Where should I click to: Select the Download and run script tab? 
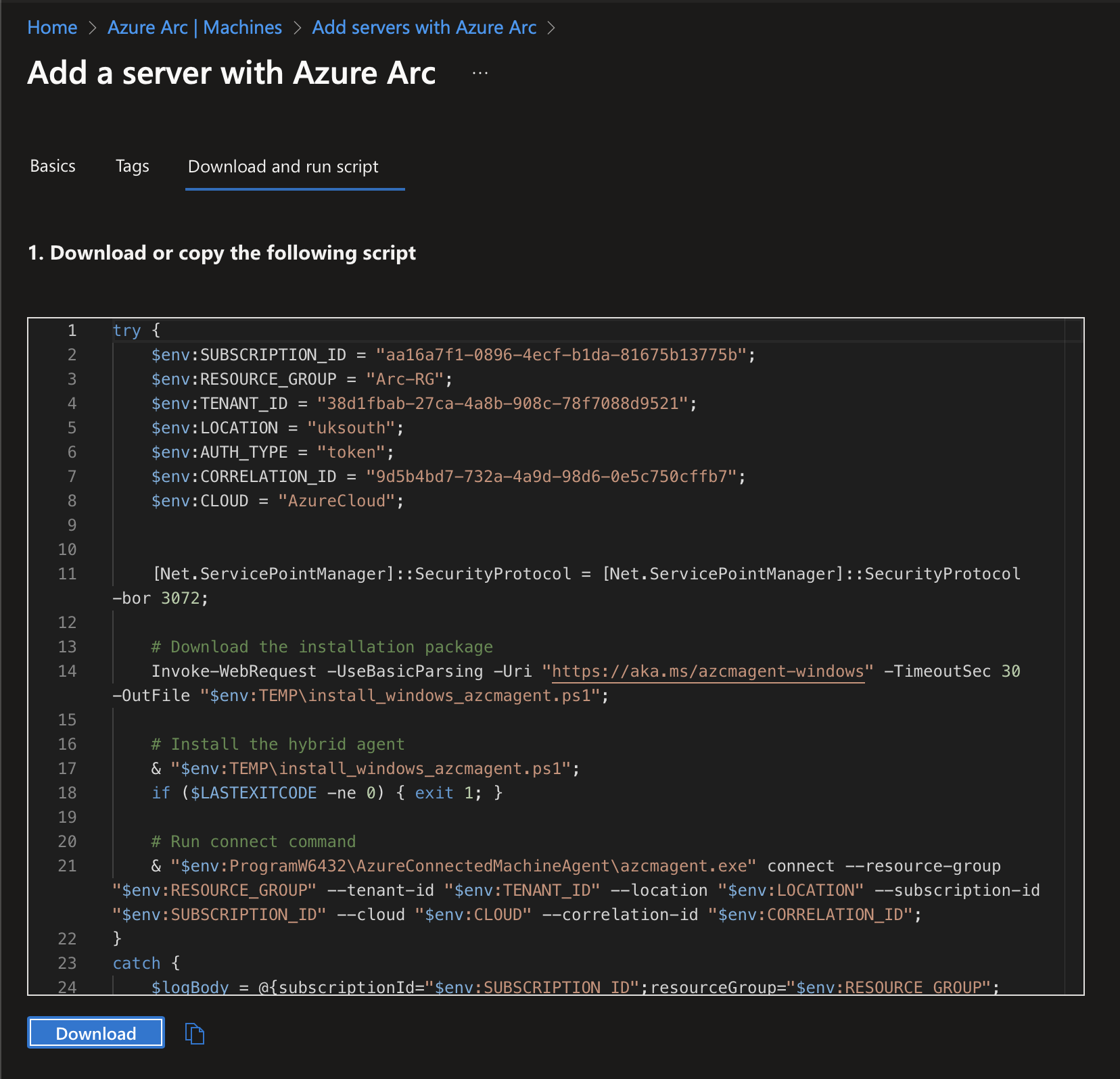tap(283, 166)
